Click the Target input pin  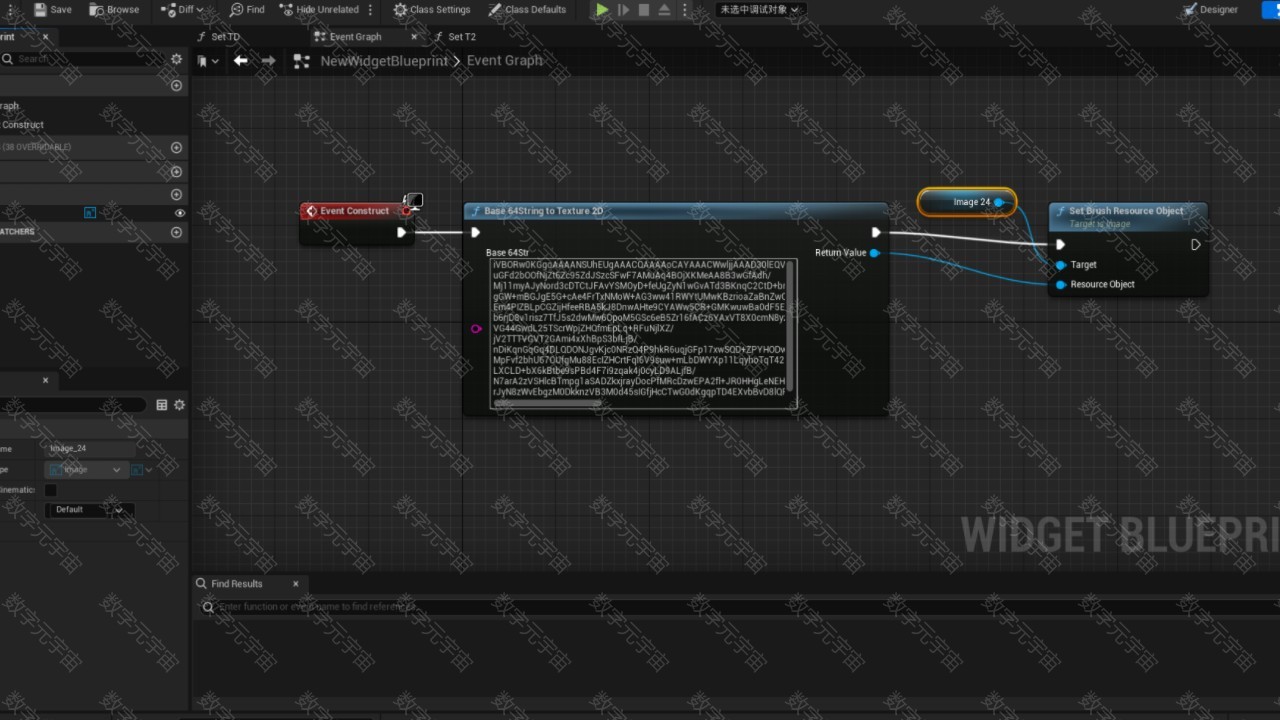[x=1060, y=265]
